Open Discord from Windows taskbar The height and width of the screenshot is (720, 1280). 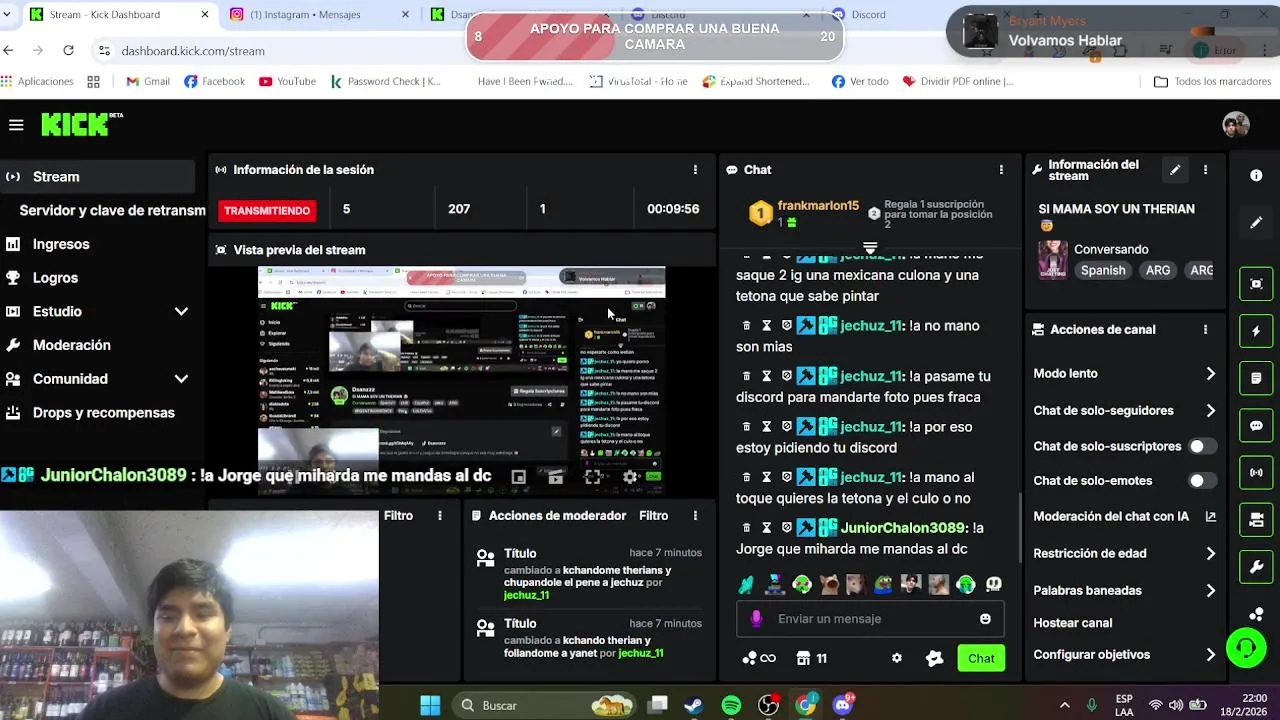coord(843,706)
